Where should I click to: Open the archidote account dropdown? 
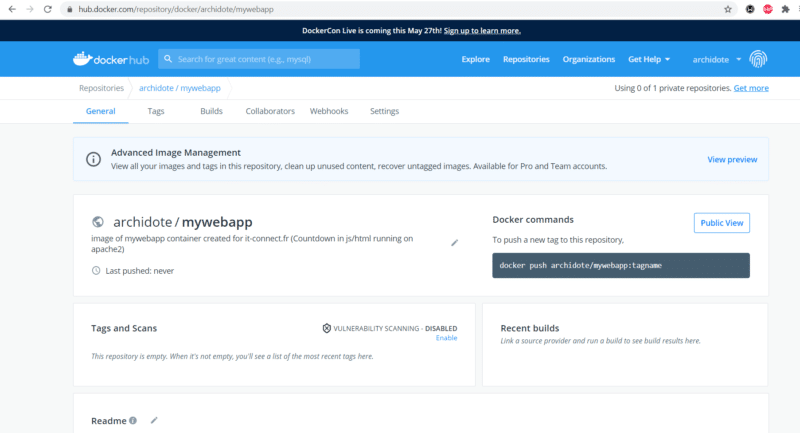717,60
